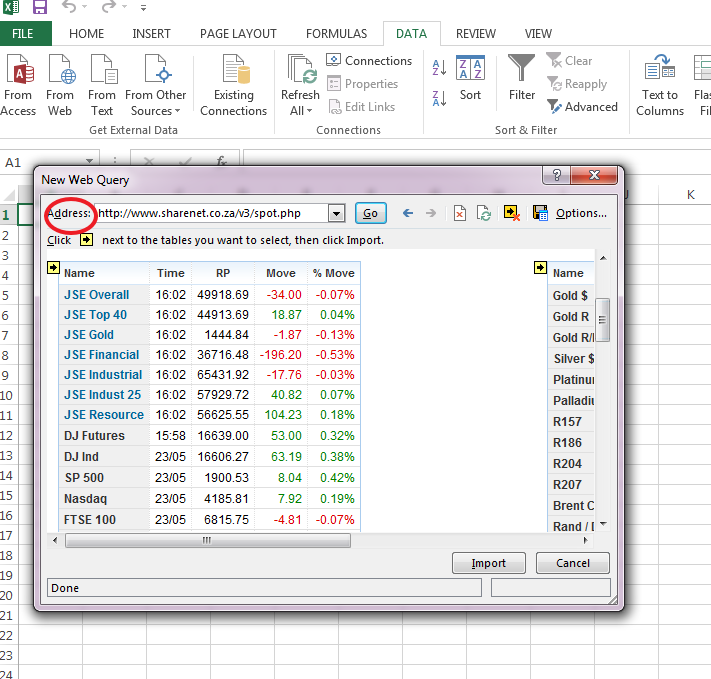Open the JSE Industrial link
Image resolution: width=711 pixels, height=679 pixels.
pyautogui.click(x=103, y=375)
